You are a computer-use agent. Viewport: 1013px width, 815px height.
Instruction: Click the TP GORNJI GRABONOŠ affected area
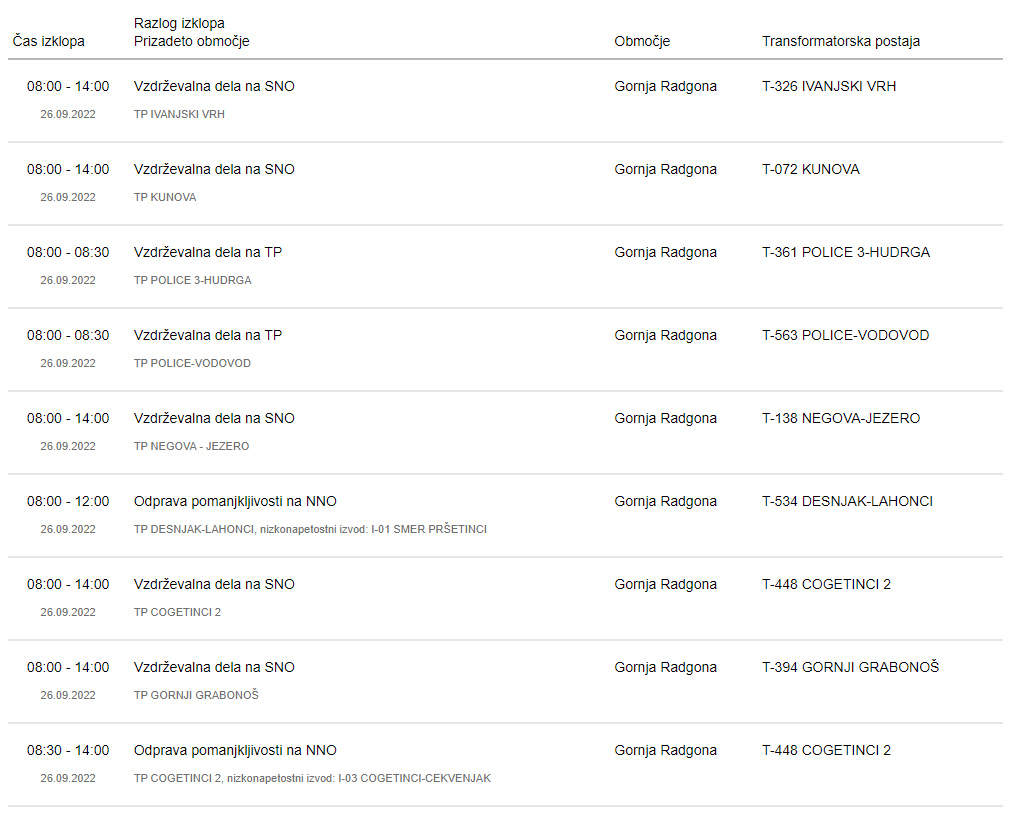(196, 695)
